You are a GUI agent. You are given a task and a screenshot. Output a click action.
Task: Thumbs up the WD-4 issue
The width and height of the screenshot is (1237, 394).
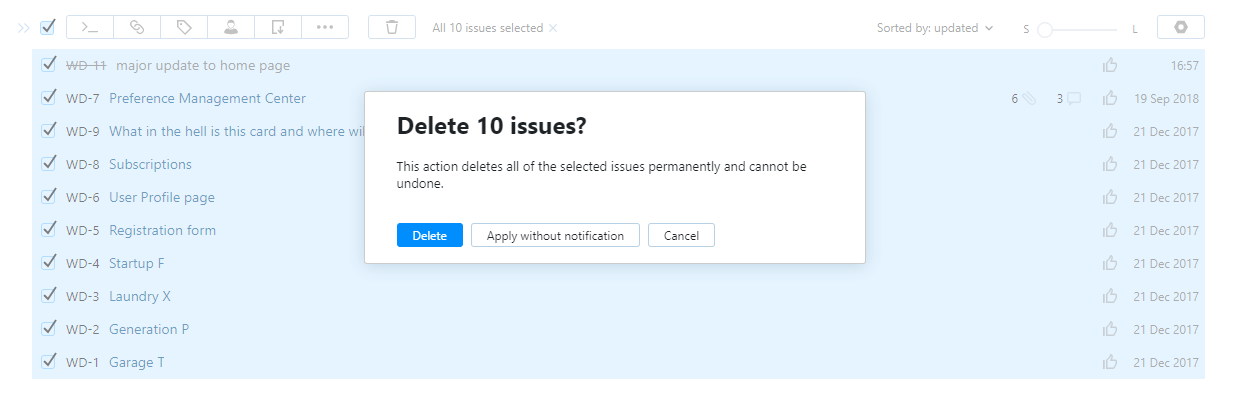click(x=1110, y=264)
